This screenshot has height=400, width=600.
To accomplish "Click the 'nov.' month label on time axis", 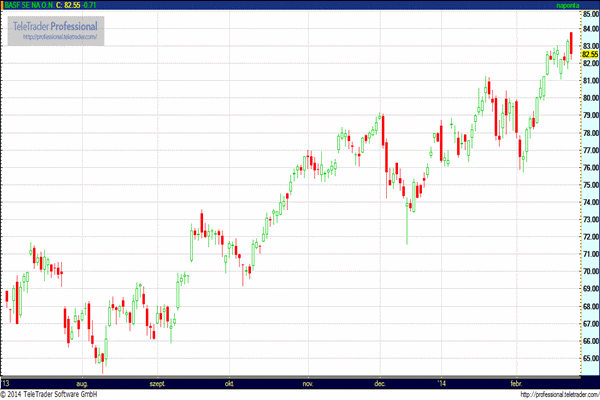I will pos(308,384).
